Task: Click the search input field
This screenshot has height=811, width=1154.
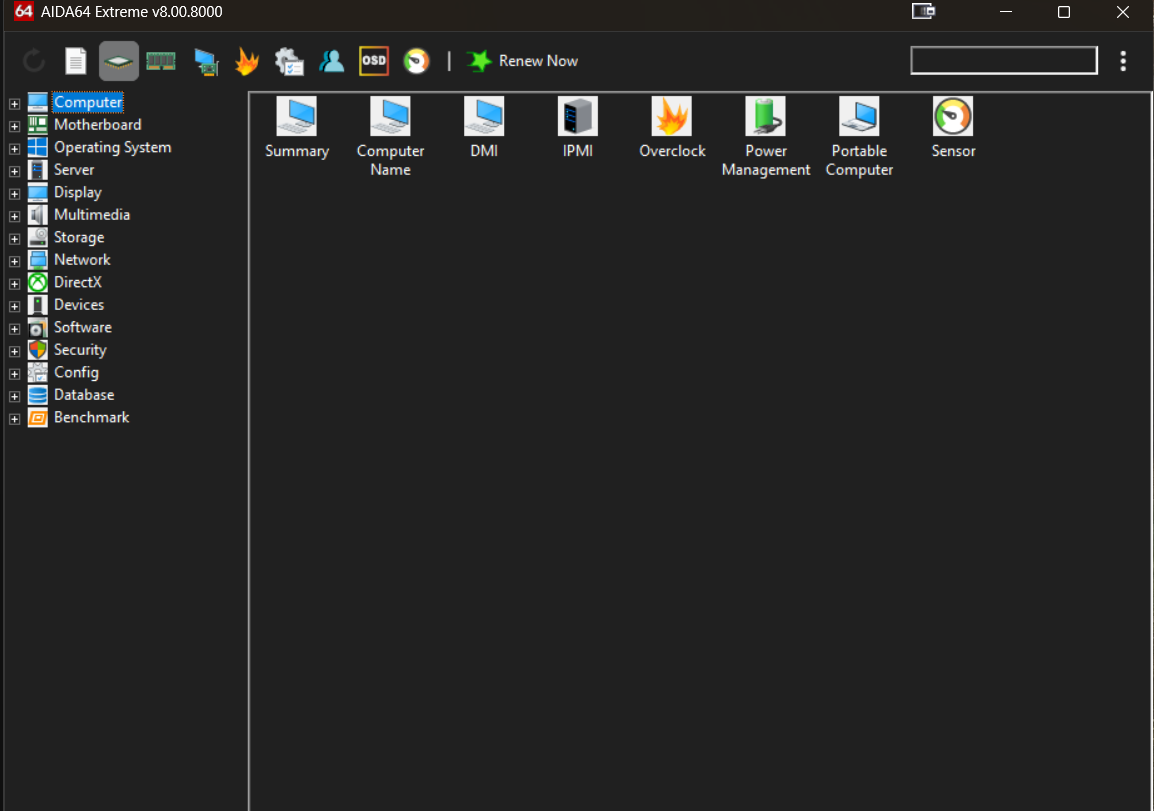Action: click(1003, 61)
